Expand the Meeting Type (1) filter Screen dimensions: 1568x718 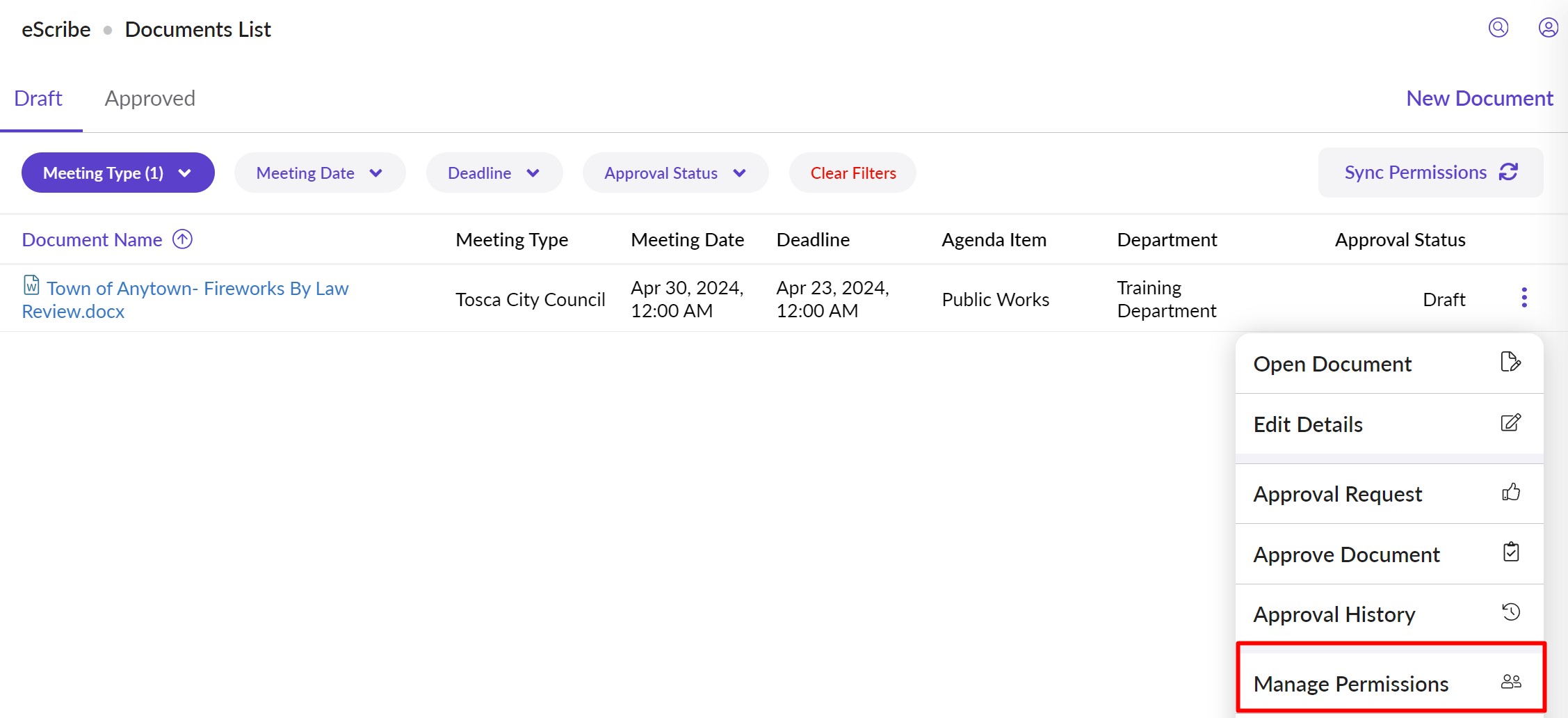click(118, 173)
